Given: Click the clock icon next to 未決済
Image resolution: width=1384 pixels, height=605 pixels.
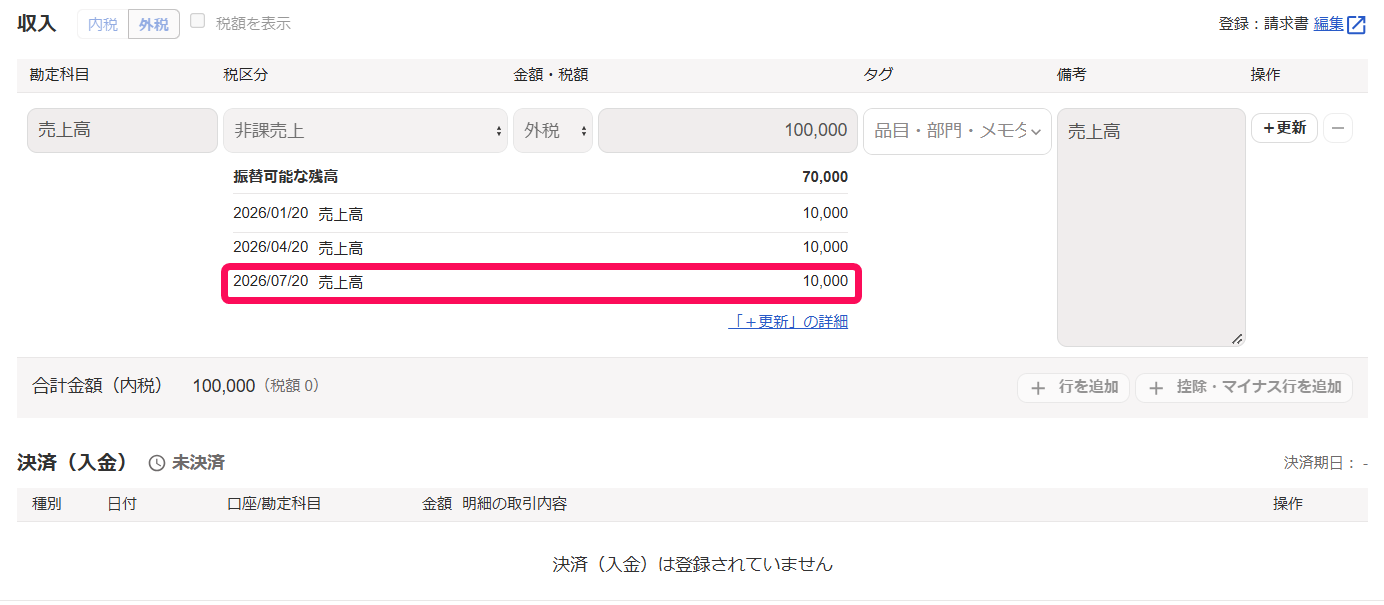Looking at the screenshot, I should pyautogui.click(x=157, y=463).
